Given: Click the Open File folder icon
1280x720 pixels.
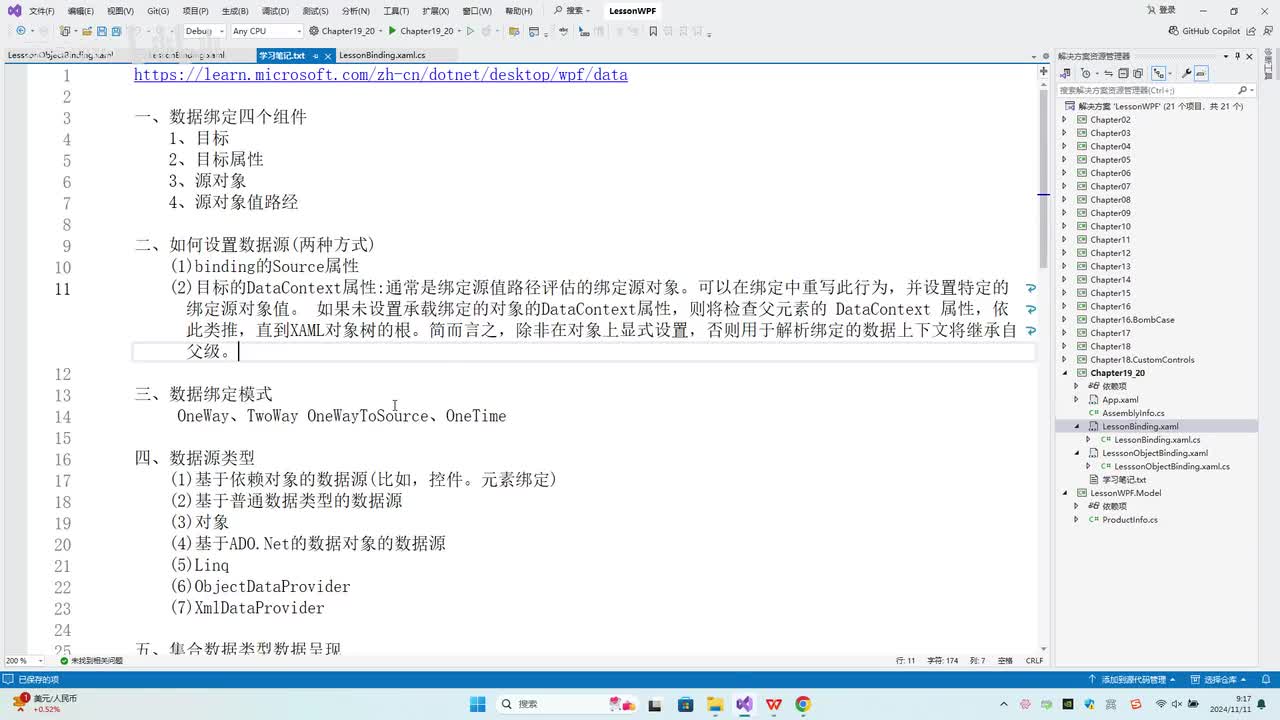Looking at the screenshot, I should click(87, 31).
